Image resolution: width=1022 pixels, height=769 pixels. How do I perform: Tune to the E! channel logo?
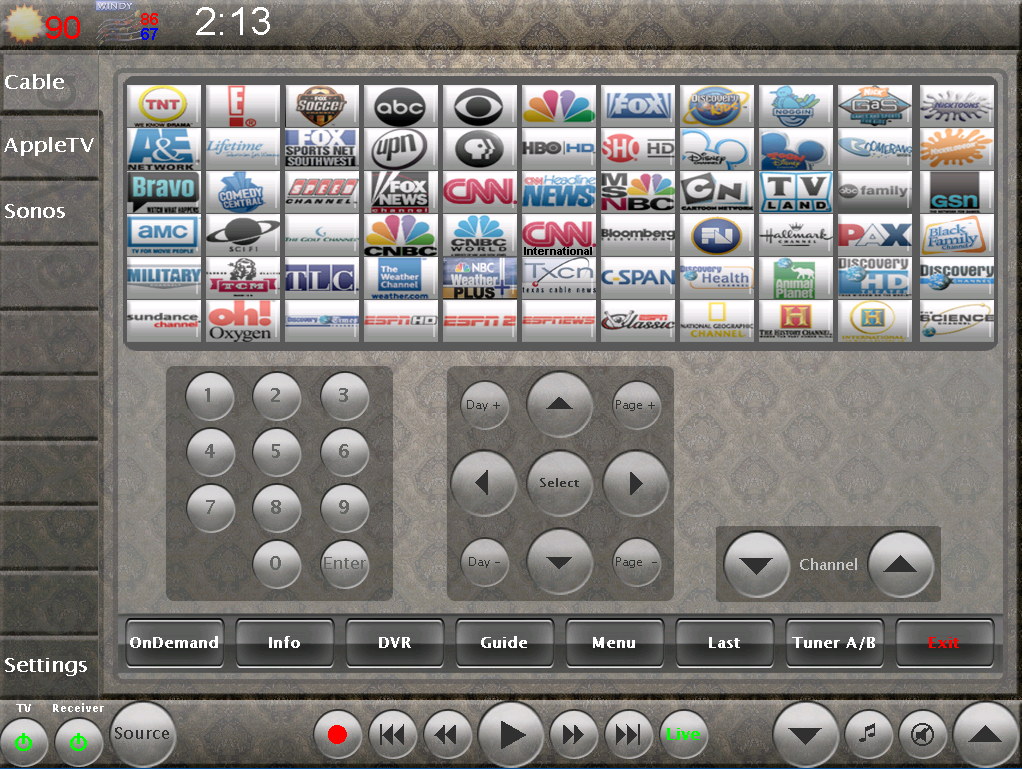point(242,106)
